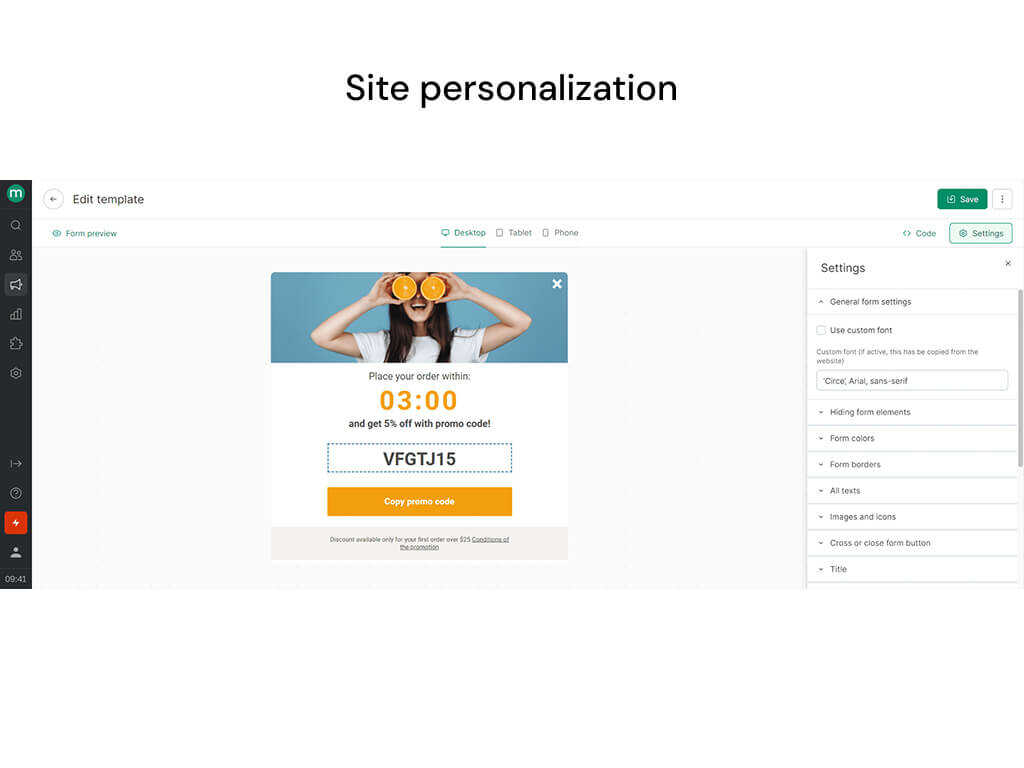1024x768 pixels.
Task: Open the three-dot more options menu
Action: 1002,199
